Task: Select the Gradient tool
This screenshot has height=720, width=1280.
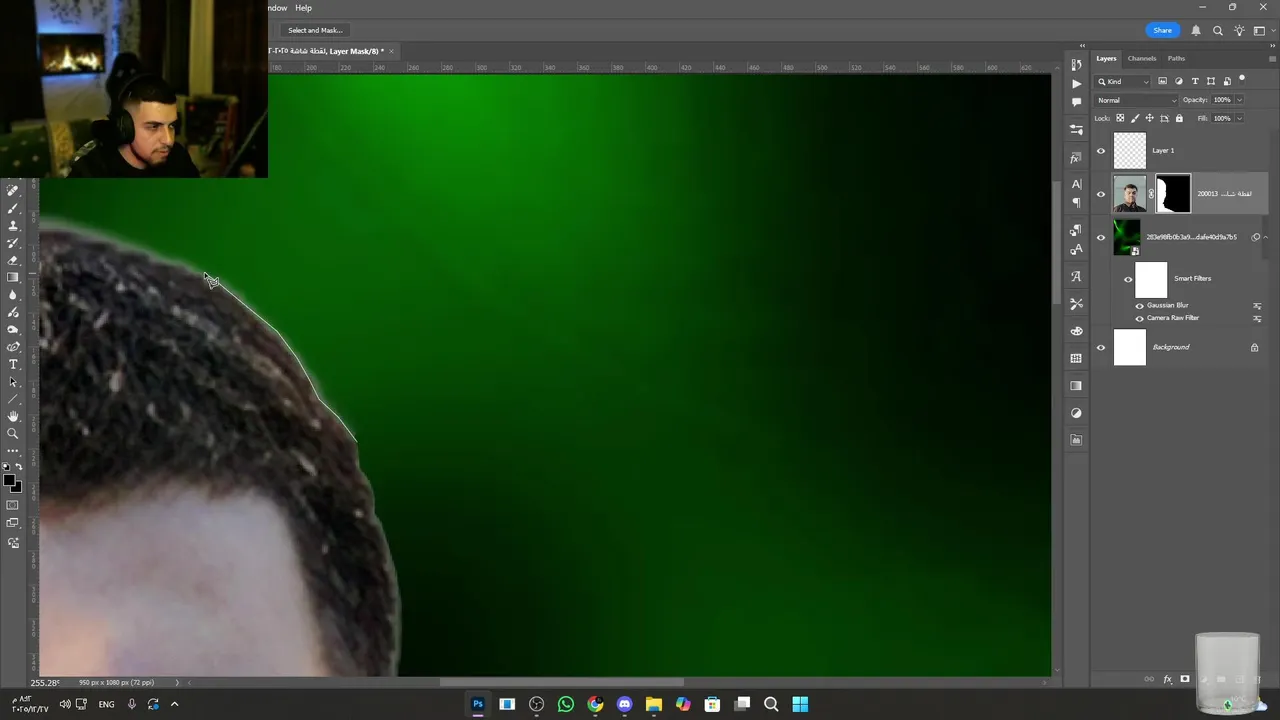Action: (13, 277)
